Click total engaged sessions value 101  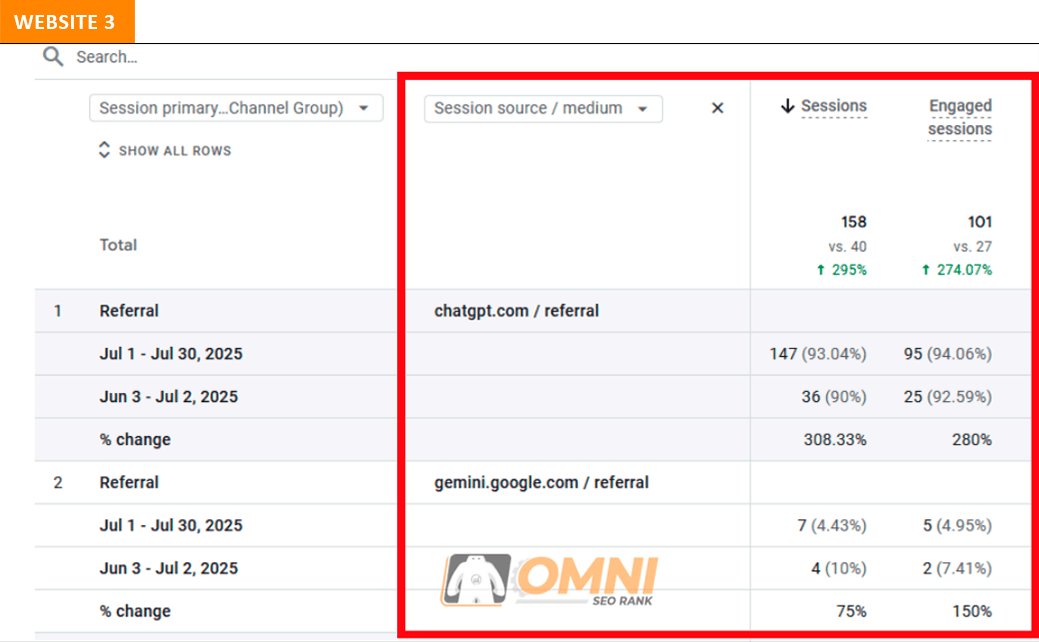tap(979, 222)
